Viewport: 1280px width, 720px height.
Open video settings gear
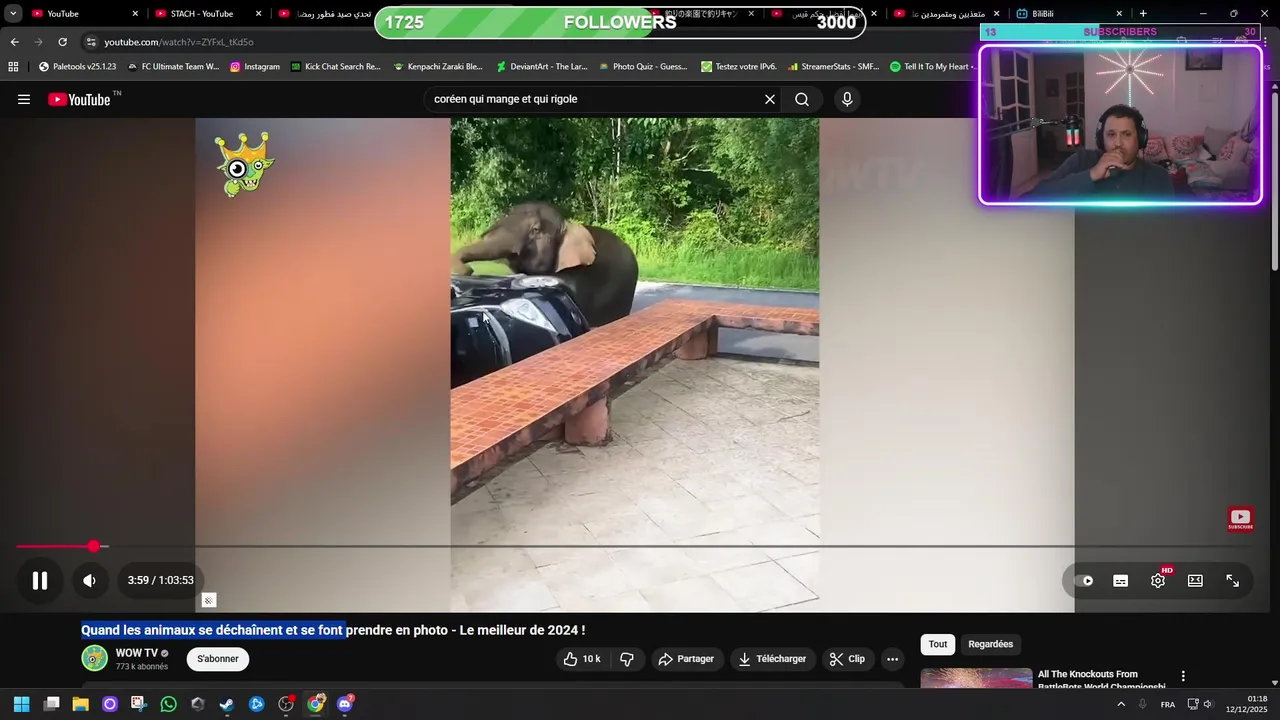(x=1158, y=580)
